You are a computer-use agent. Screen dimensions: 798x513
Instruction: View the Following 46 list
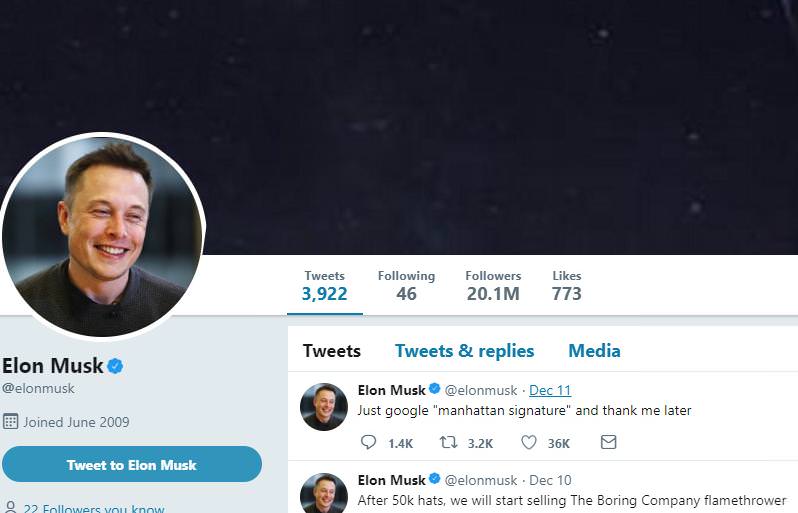coord(406,286)
